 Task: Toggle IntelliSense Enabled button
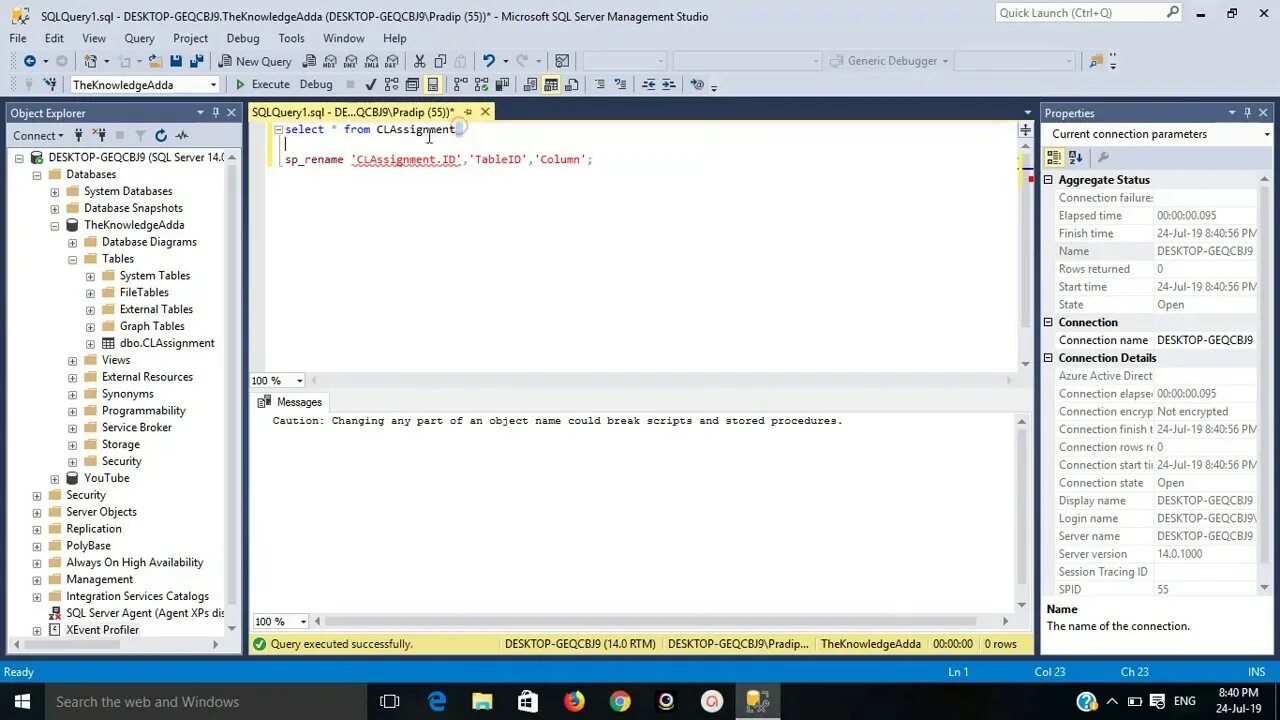pos(432,84)
